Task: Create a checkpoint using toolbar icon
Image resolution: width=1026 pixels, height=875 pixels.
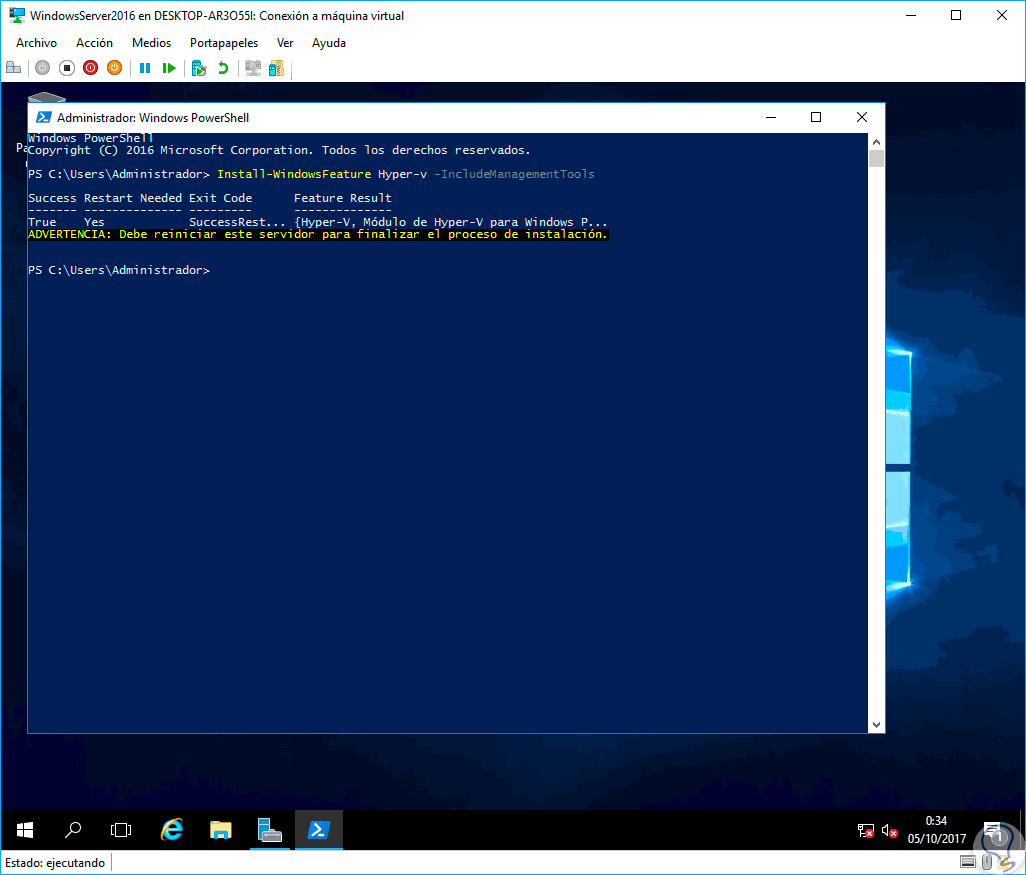Action: (199, 68)
